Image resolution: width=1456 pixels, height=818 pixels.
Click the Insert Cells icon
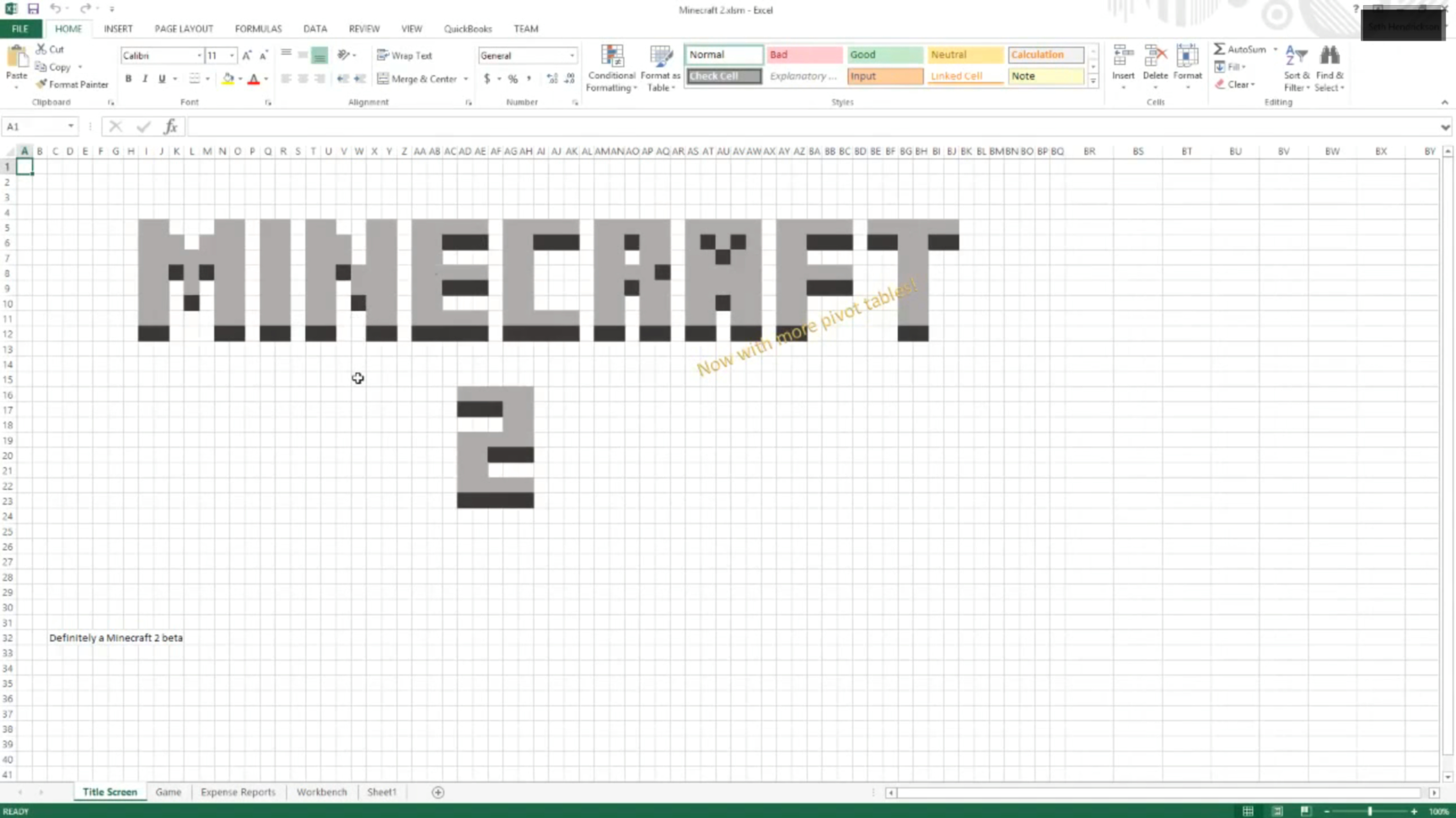[x=1122, y=57]
